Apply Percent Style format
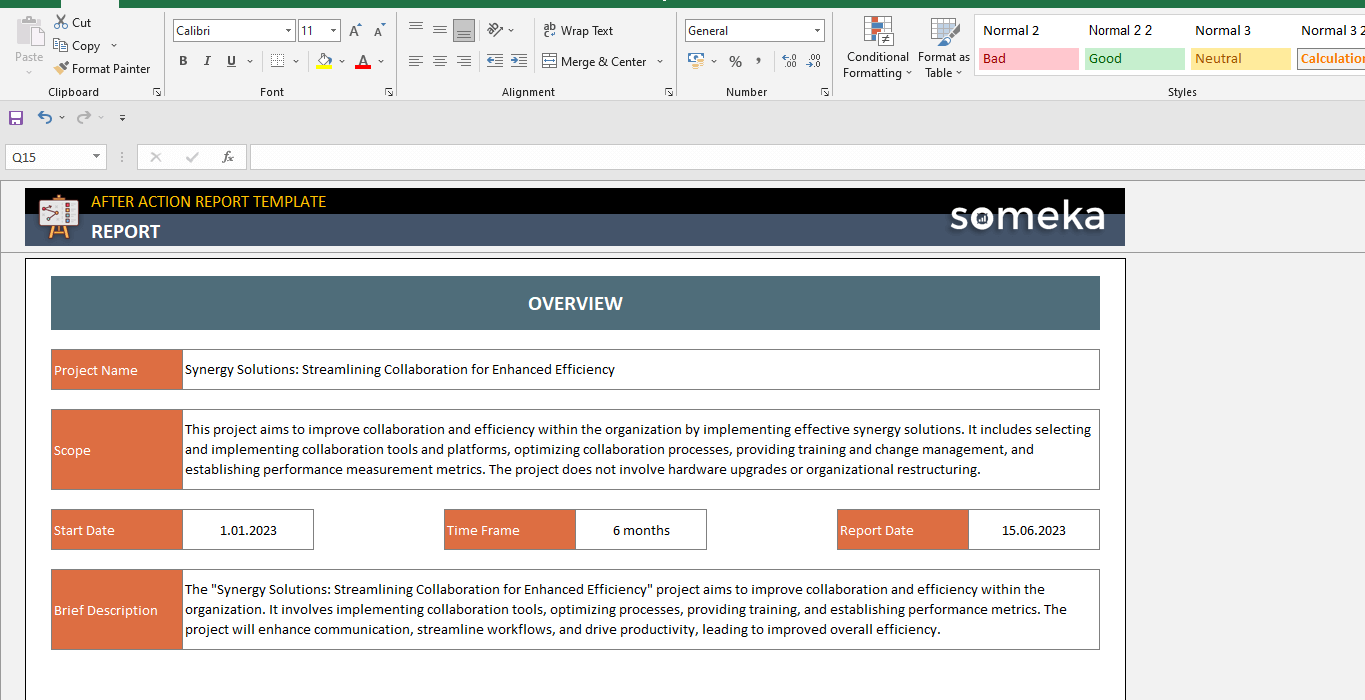Image resolution: width=1365 pixels, height=700 pixels. 735,61
